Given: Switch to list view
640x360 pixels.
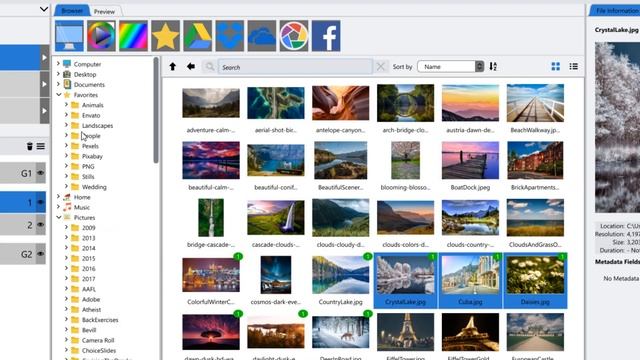Looking at the screenshot, I should 573,67.
